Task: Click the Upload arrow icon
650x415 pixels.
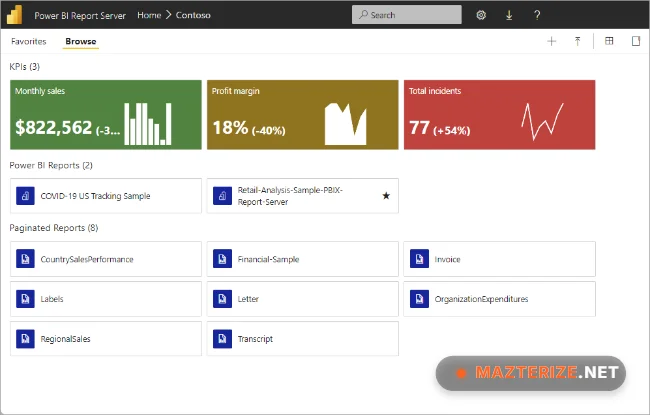Action: (x=577, y=41)
